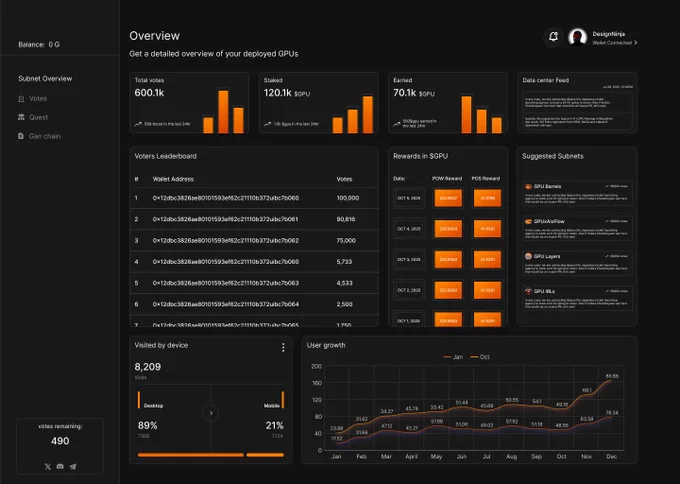Click the tallest bar in Total votes chart
Image resolution: width=680 pixels, height=484 pixels.
[x=223, y=112]
